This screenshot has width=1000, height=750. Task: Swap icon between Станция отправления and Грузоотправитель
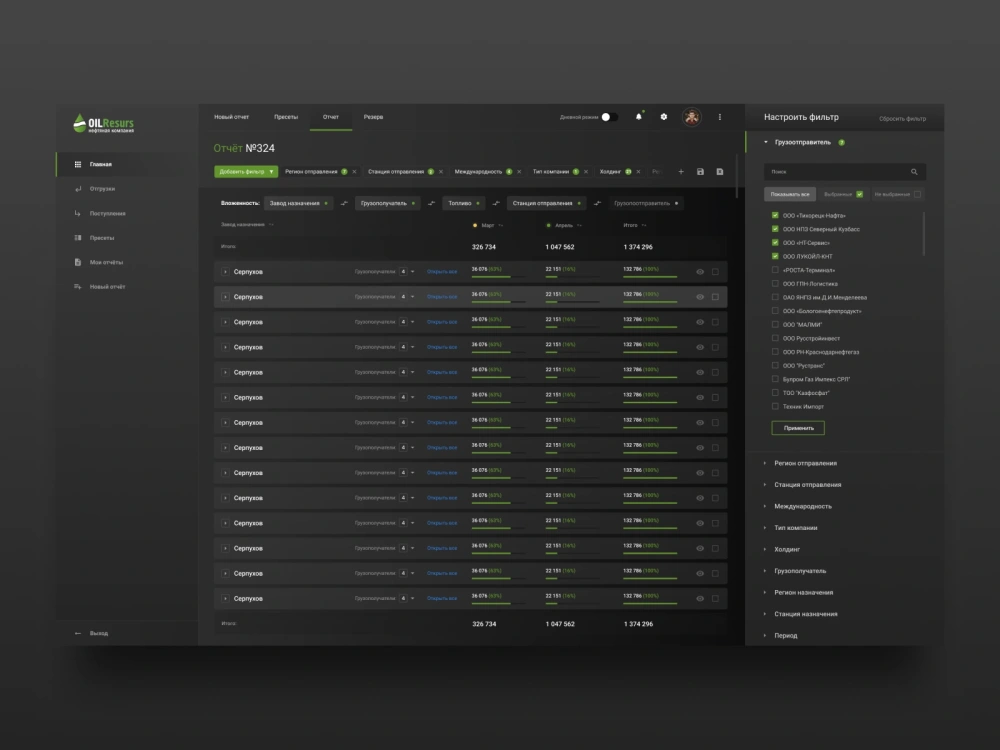click(598, 203)
